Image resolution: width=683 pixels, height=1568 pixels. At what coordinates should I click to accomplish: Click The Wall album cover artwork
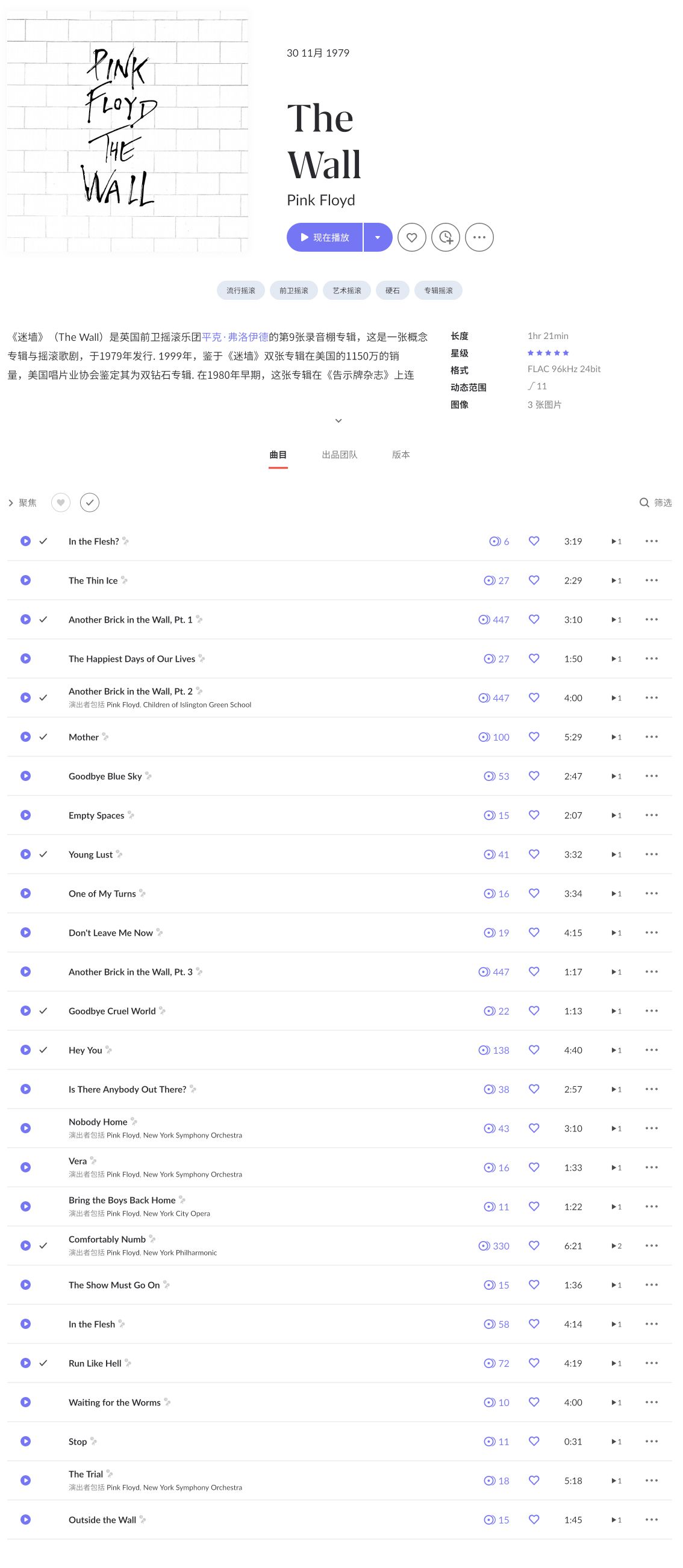pyautogui.click(x=127, y=131)
